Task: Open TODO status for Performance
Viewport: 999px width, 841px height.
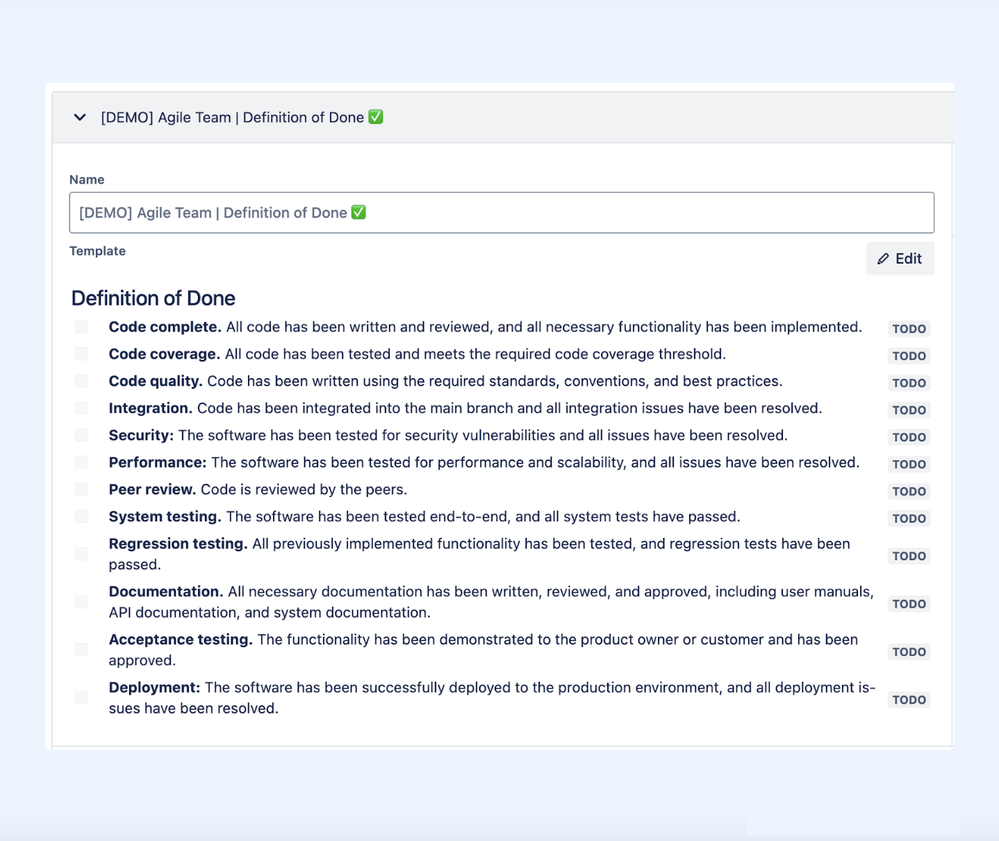Action: pos(909,464)
